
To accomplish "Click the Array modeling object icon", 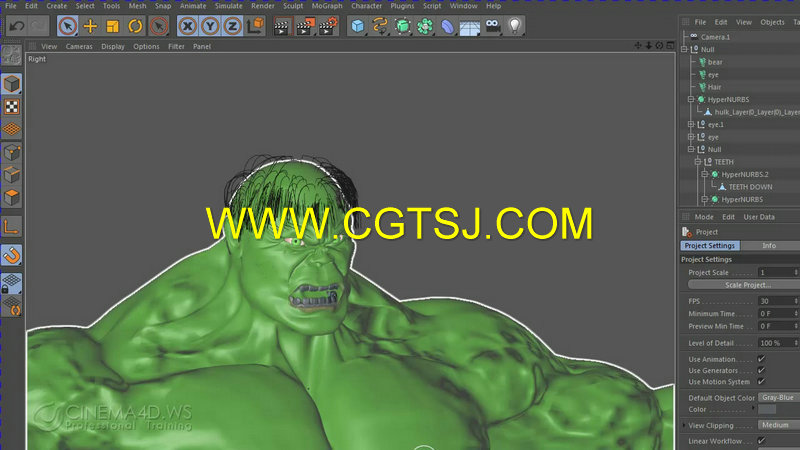I will pos(424,26).
